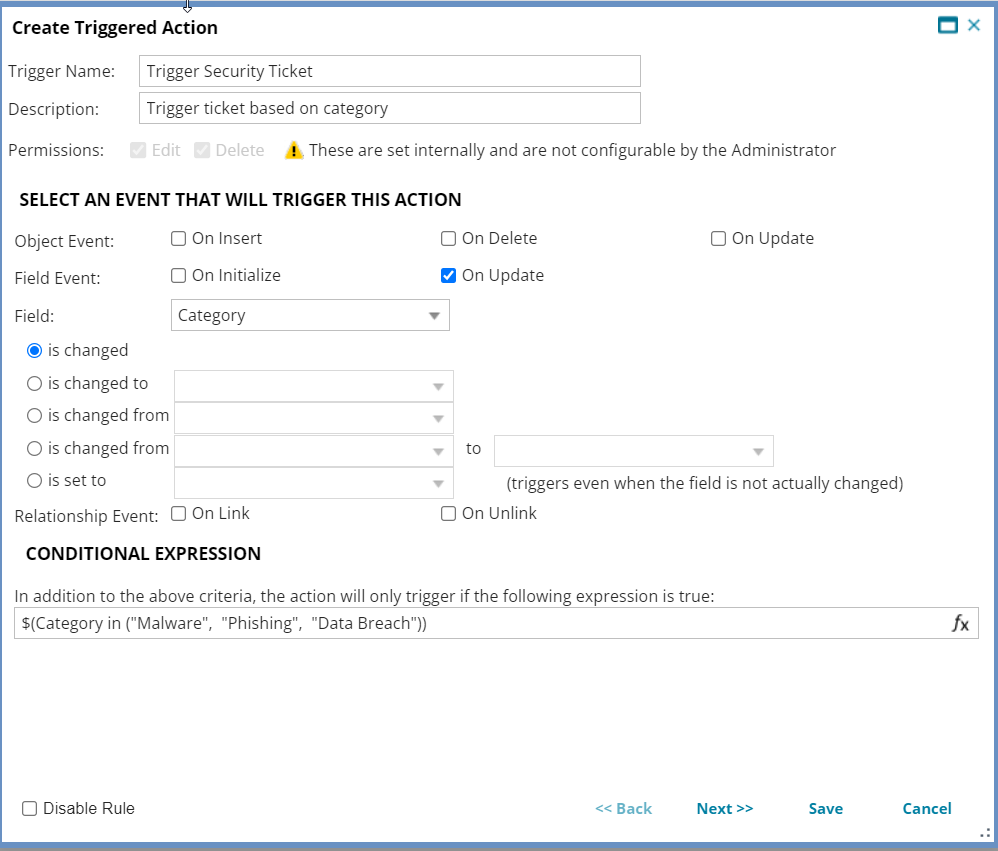Image resolution: width=998 pixels, height=851 pixels.
Task: Click the Trigger Name input field
Action: point(390,70)
